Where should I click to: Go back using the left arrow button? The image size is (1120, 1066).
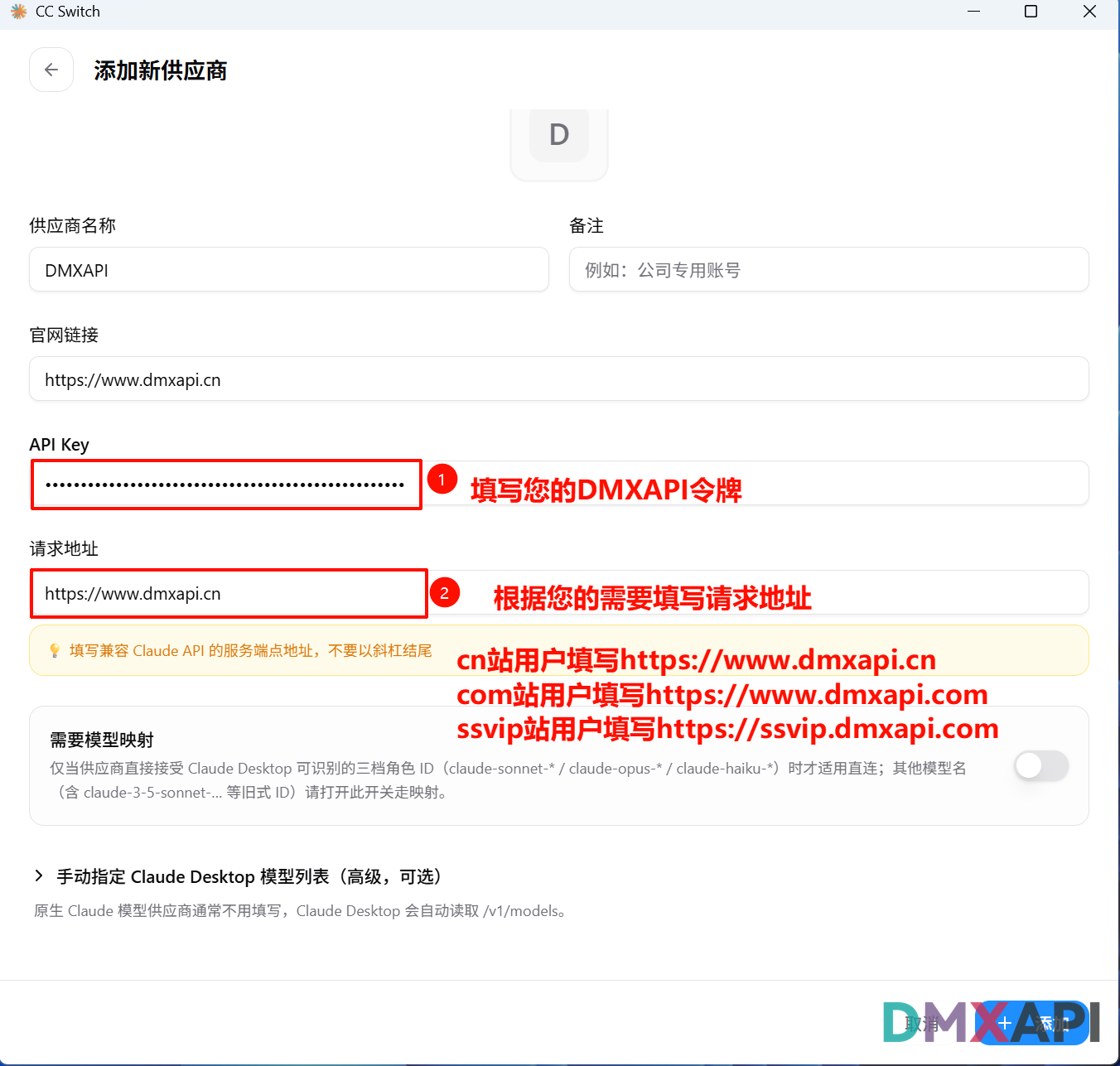[x=51, y=70]
